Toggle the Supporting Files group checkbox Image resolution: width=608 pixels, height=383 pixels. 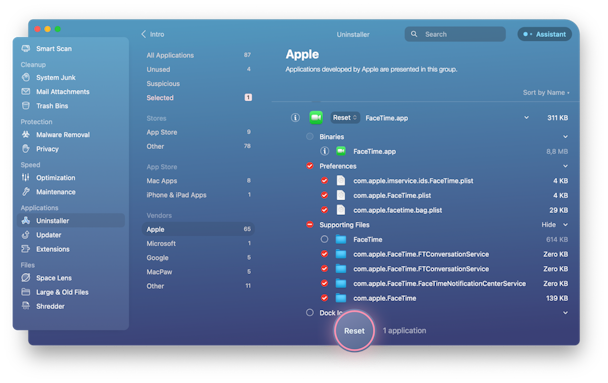[x=309, y=224]
